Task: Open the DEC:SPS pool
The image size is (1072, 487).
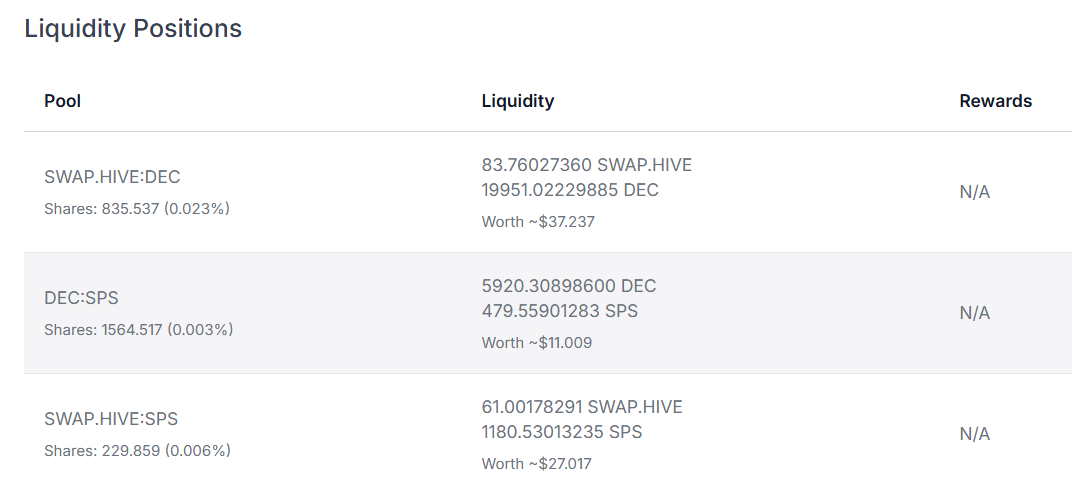Action: 81,298
